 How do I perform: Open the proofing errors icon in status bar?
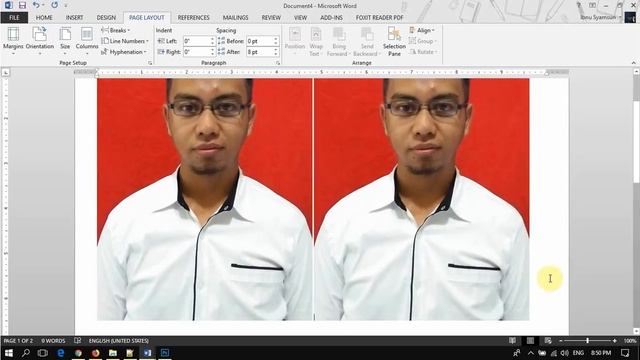point(78,340)
